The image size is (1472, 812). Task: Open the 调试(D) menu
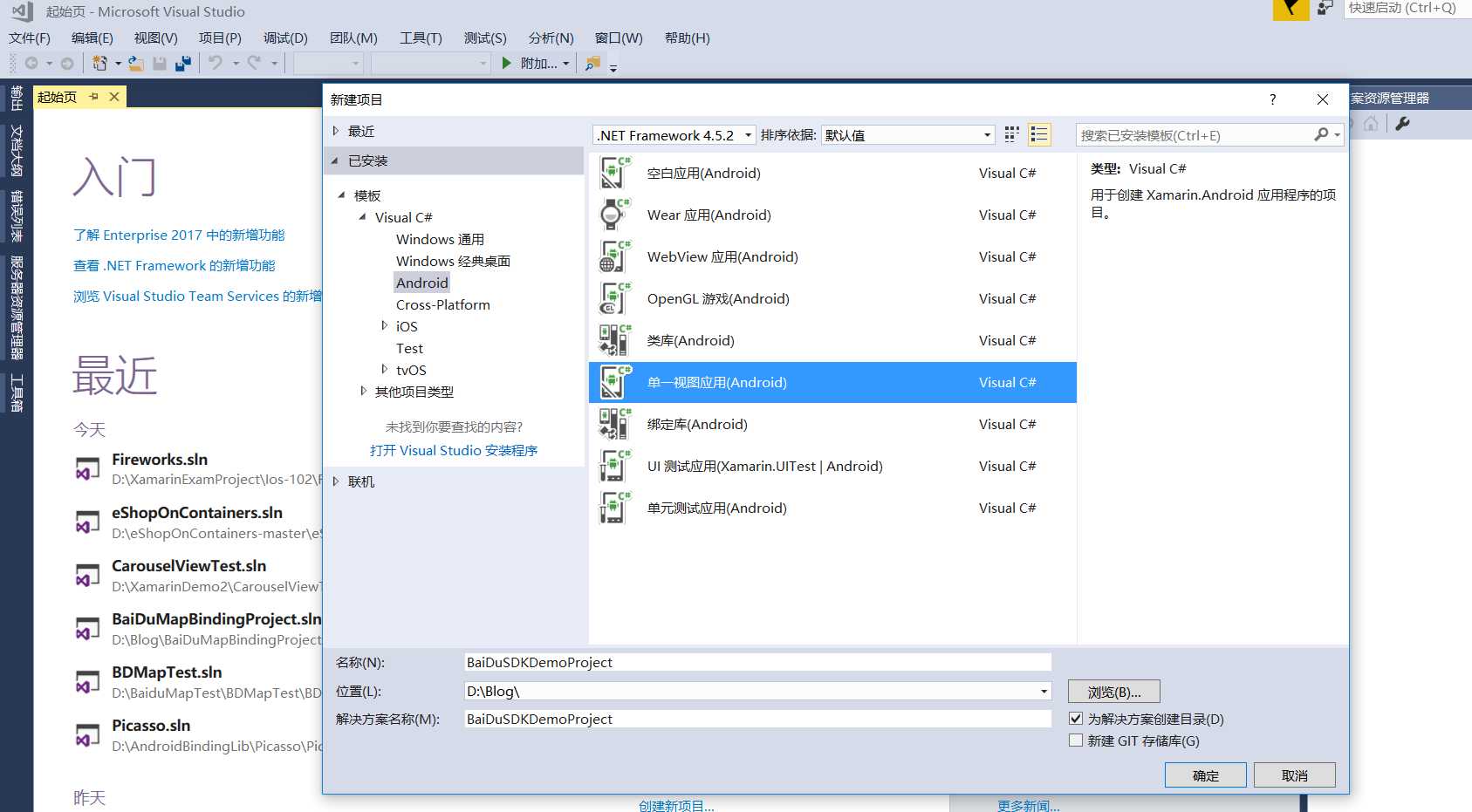pyautogui.click(x=286, y=38)
